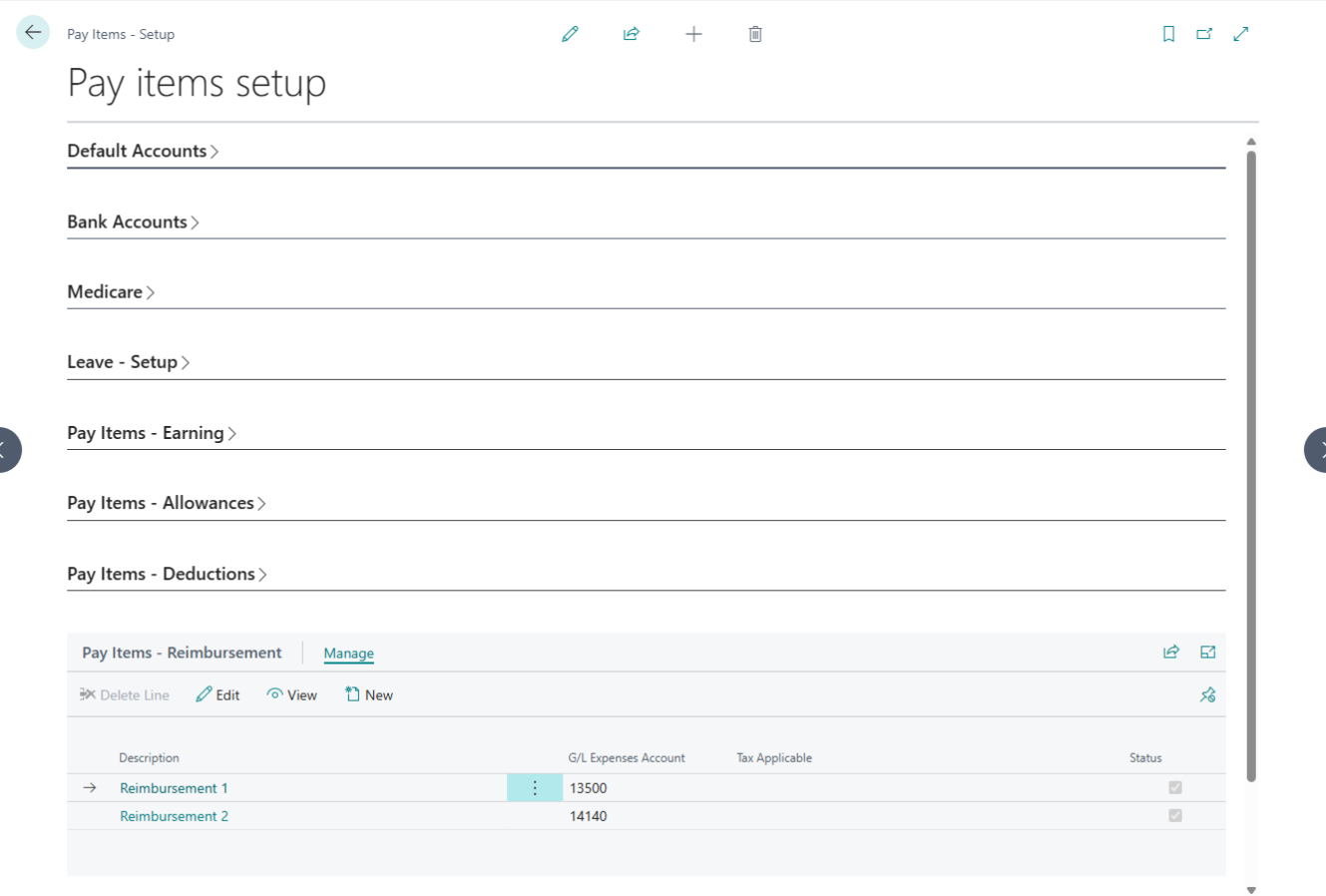Click the Delete trash icon

[755, 33]
